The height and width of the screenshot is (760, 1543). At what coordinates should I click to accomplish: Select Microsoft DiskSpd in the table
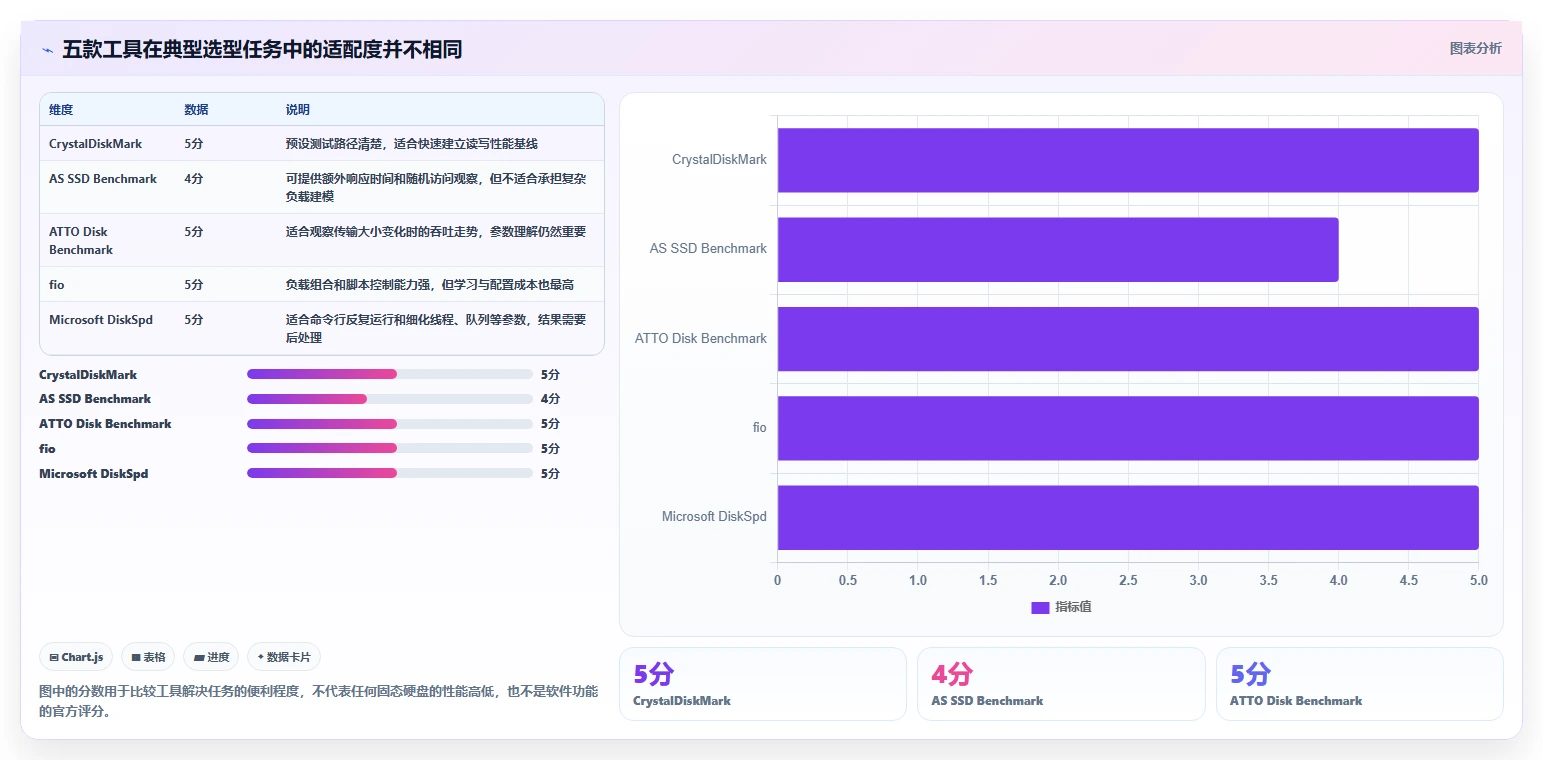tap(101, 320)
